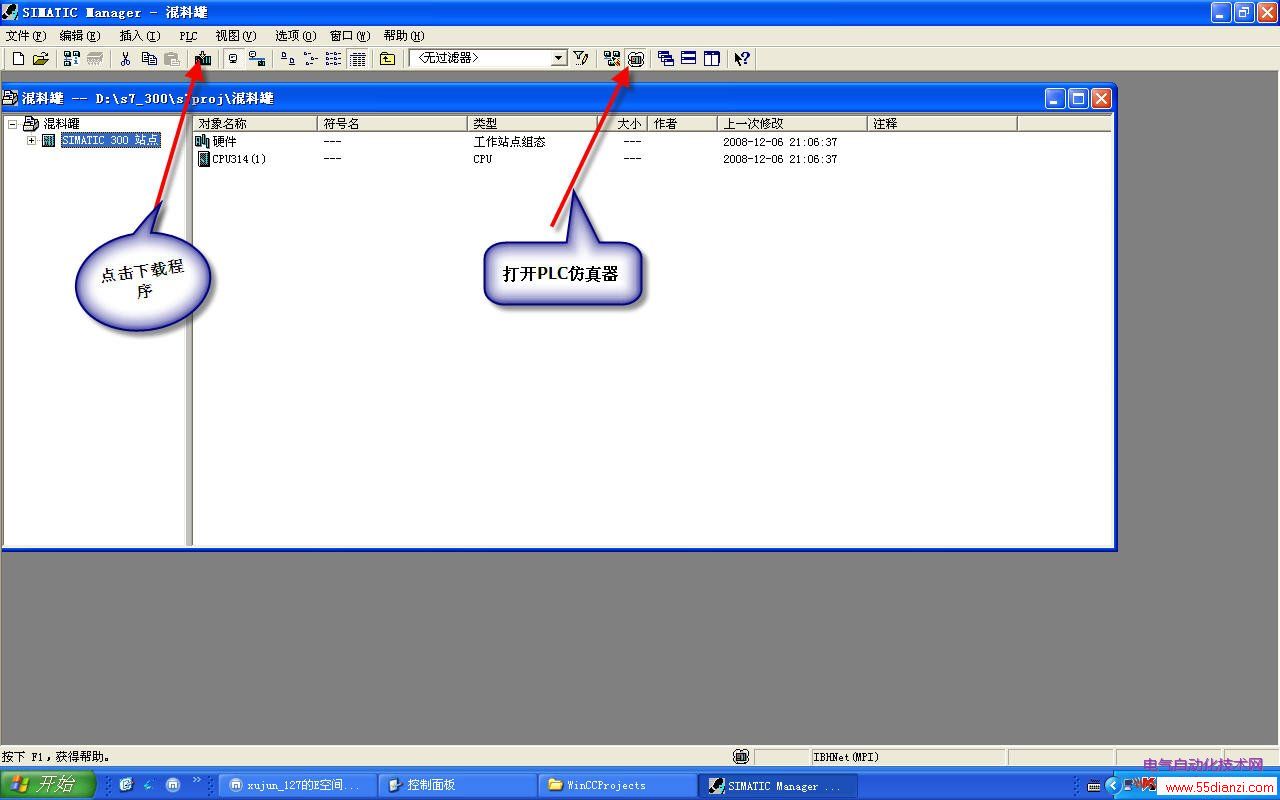Show accessible nodes via toolbar icon

tap(71, 59)
